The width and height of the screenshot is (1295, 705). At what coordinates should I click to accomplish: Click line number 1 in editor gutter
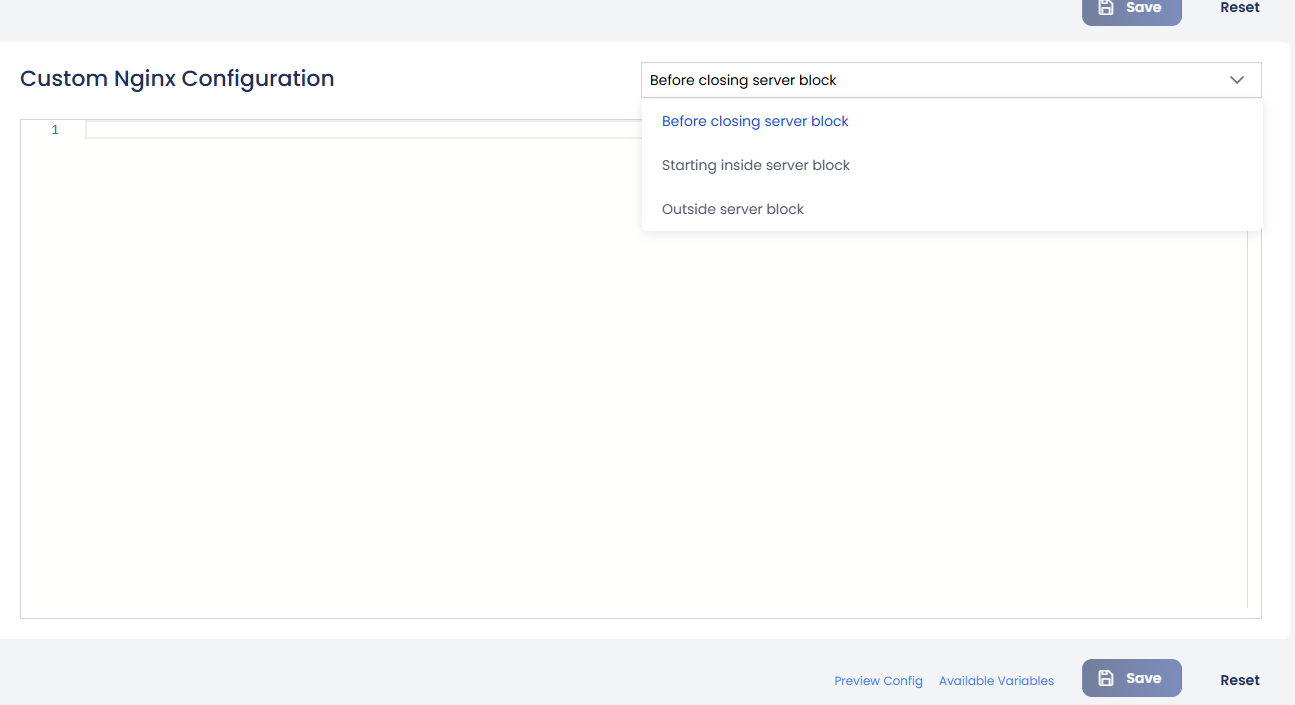(55, 130)
